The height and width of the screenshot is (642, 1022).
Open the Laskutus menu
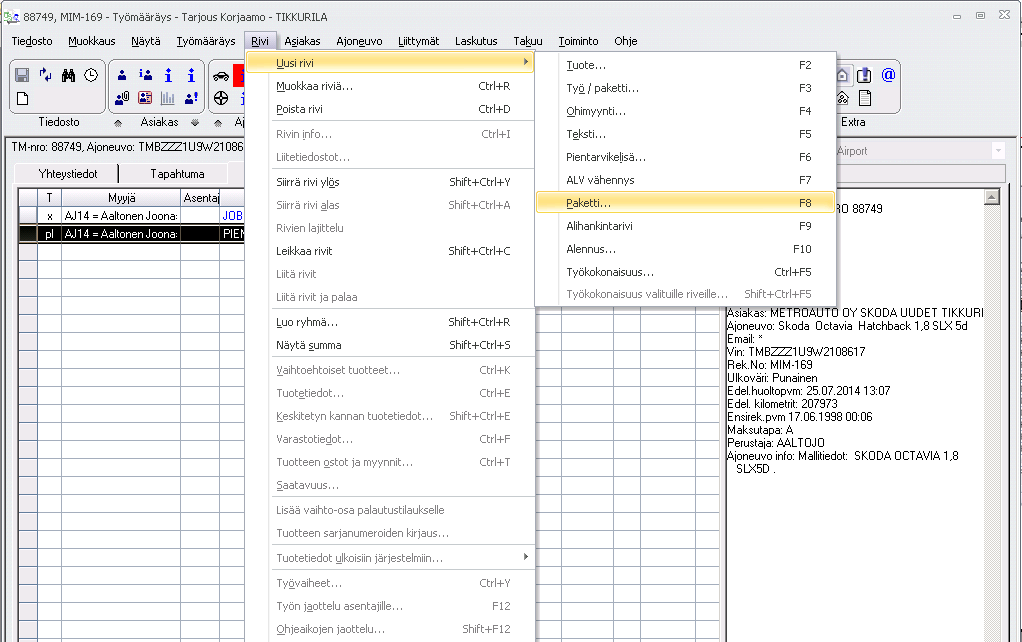(x=476, y=41)
